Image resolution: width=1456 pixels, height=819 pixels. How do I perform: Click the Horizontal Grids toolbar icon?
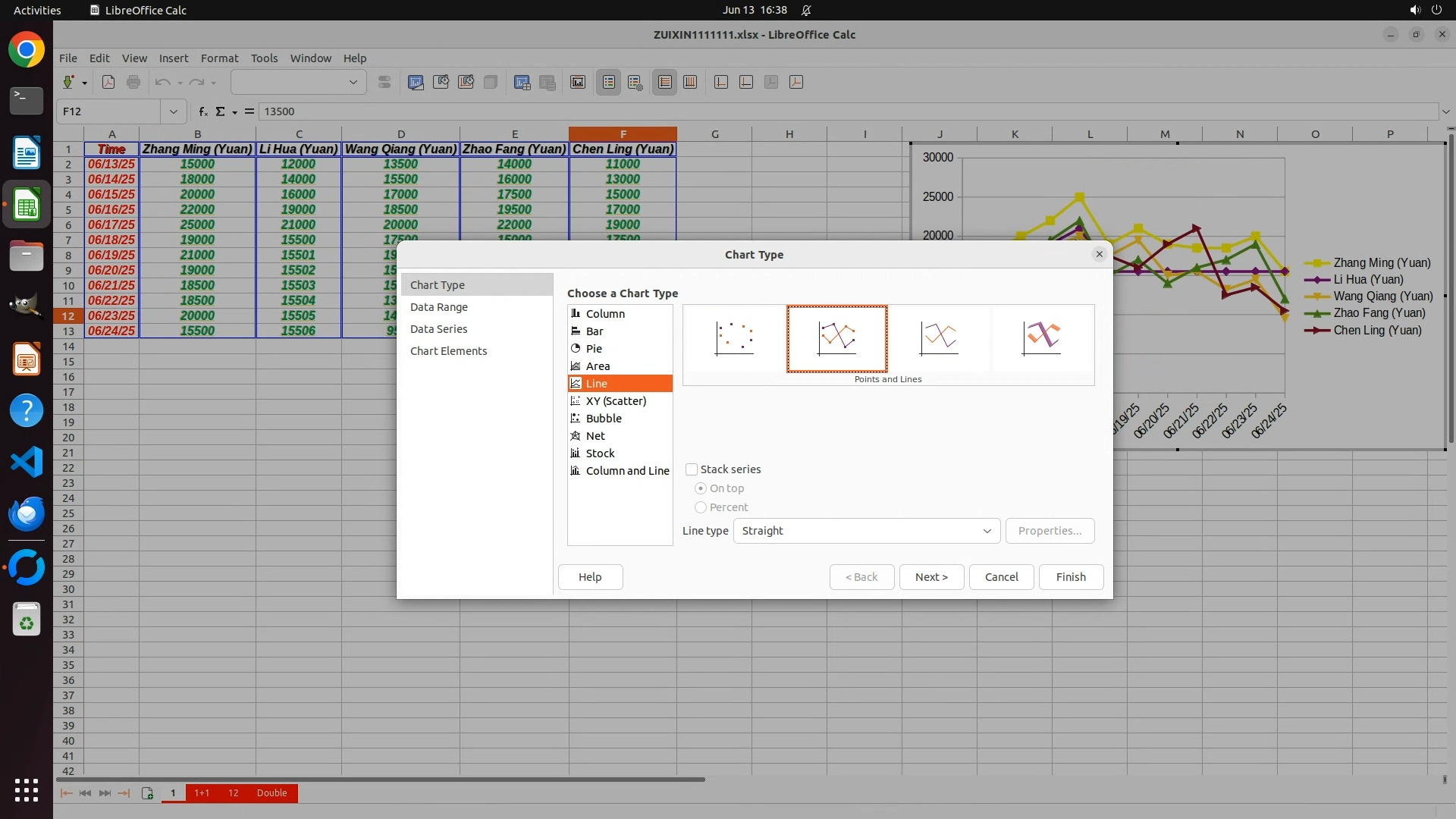click(665, 82)
